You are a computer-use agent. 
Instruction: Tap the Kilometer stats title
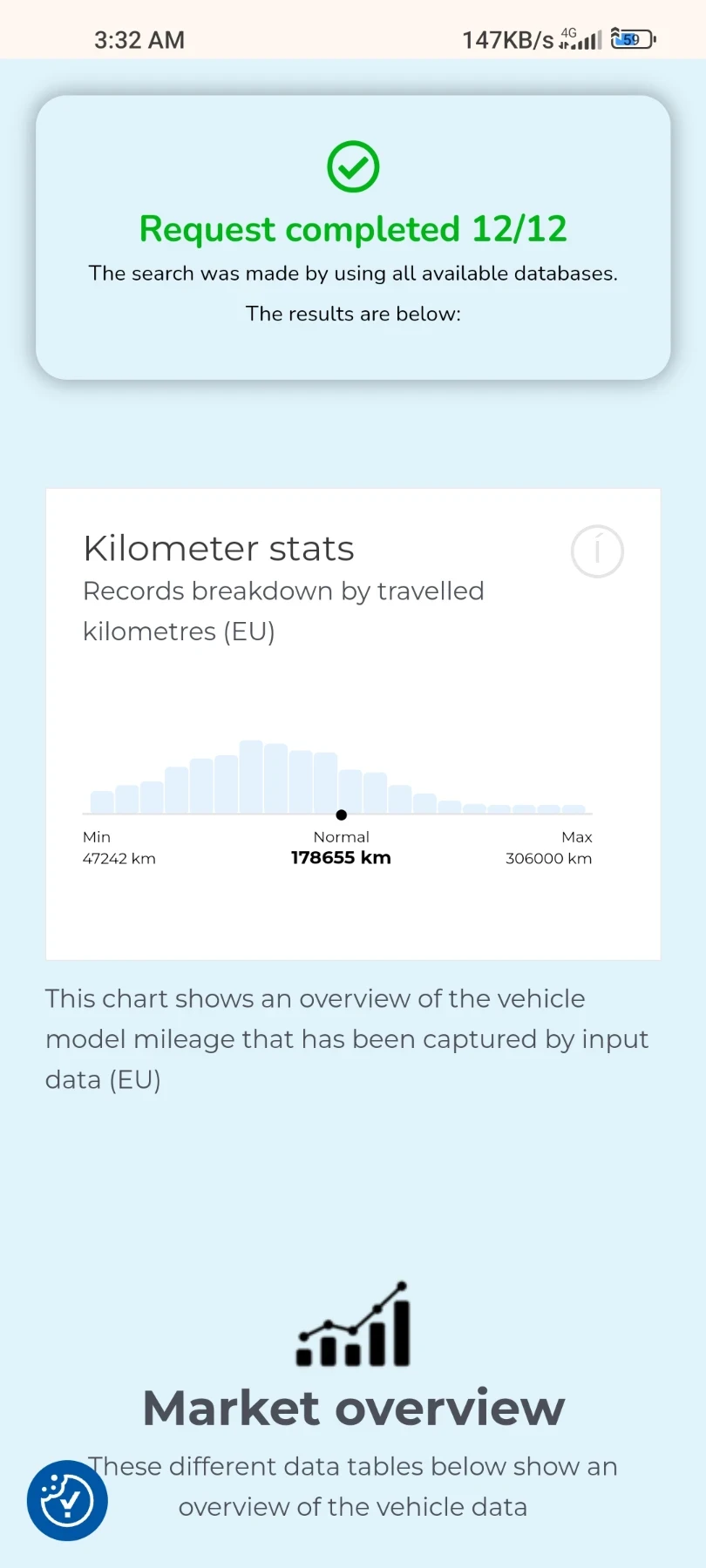pos(219,549)
